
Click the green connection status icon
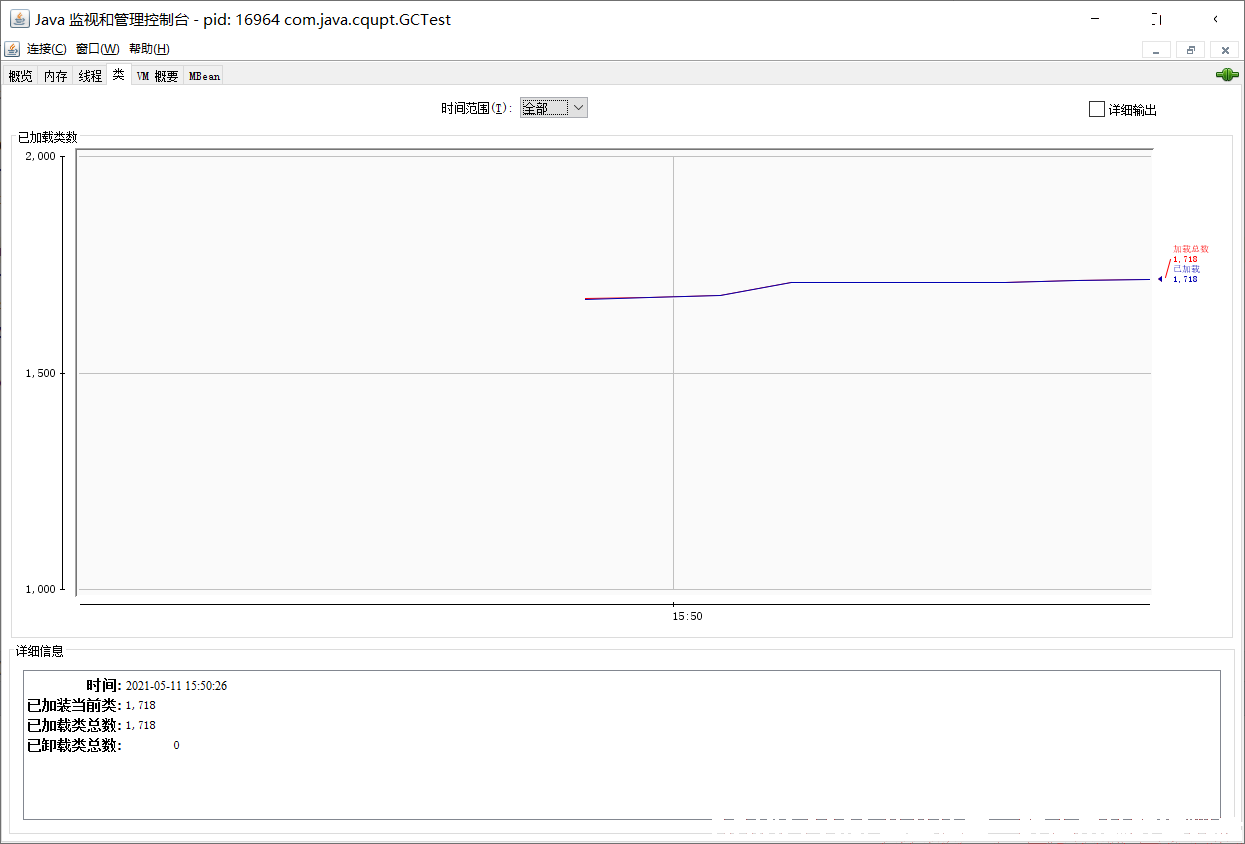pyautogui.click(x=1227, y=75)
